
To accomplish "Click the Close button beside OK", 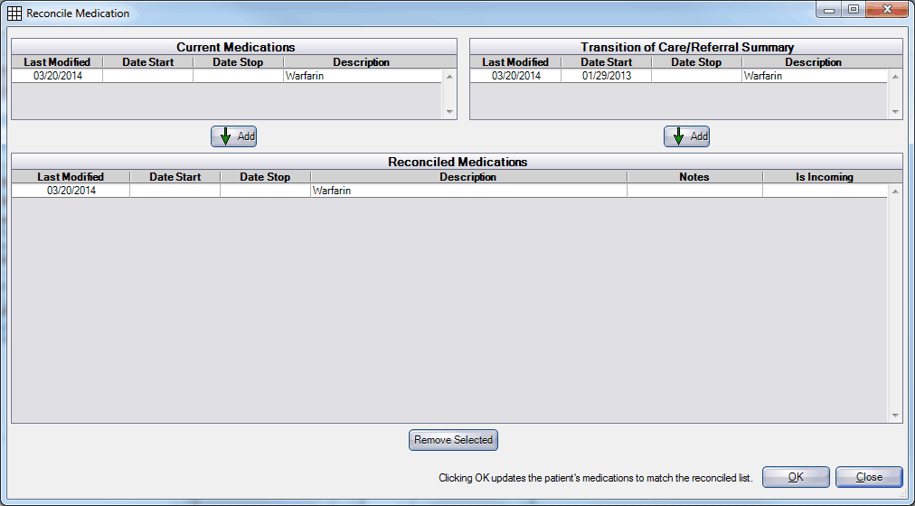I will pyautogui.click(x=868, y=477).
